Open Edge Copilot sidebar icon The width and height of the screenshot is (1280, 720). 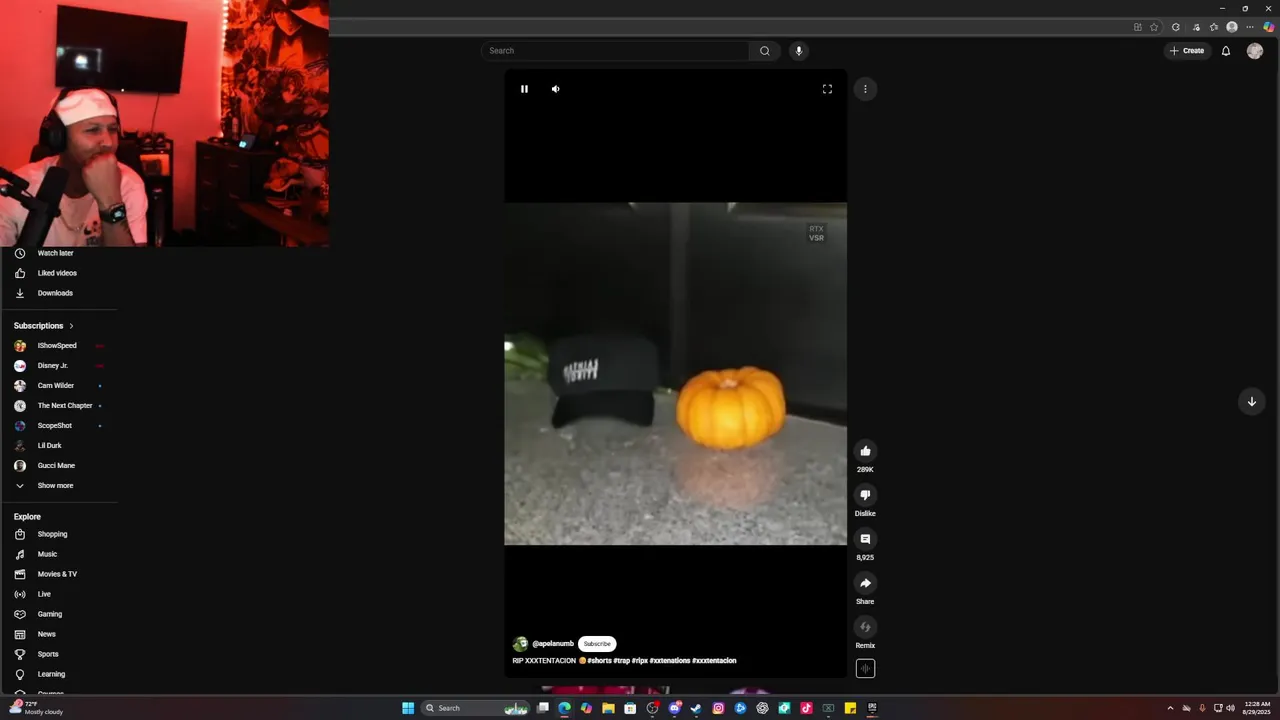(1269, 27)
